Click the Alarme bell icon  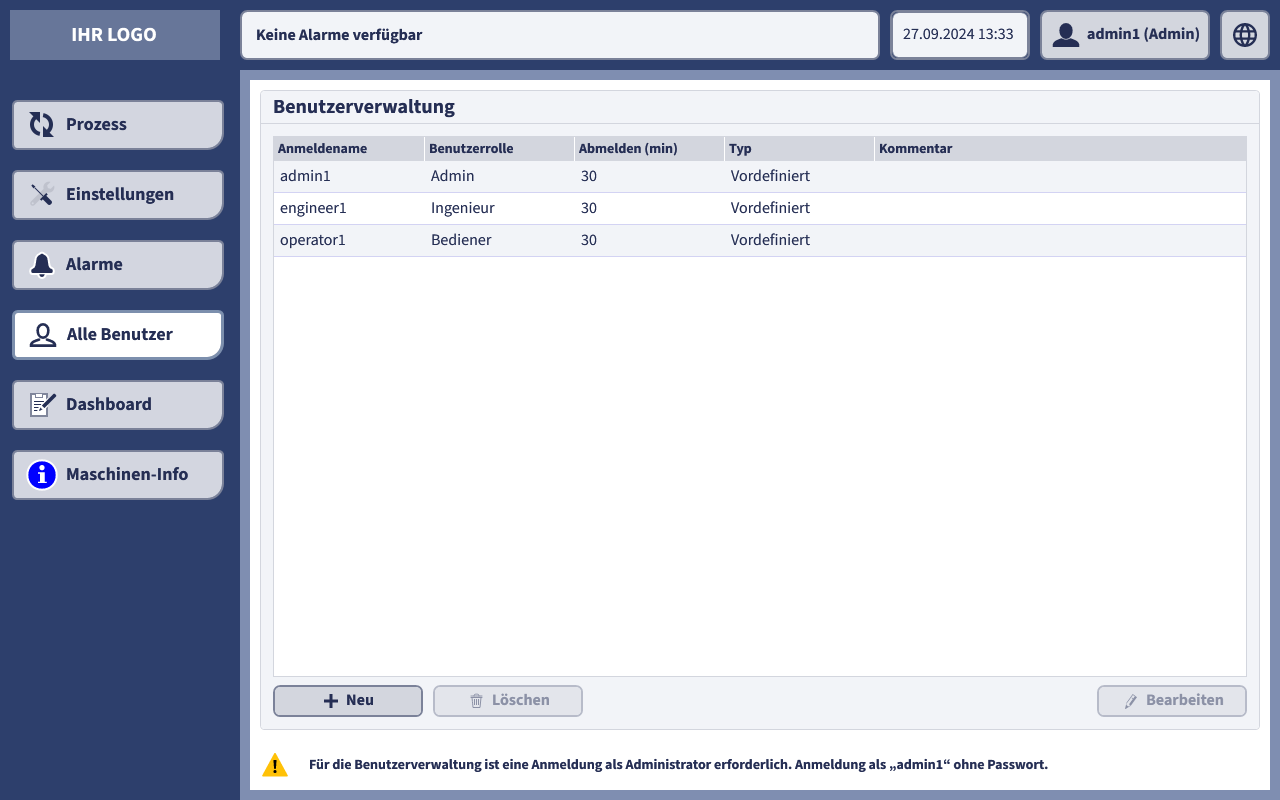point(42,265)
